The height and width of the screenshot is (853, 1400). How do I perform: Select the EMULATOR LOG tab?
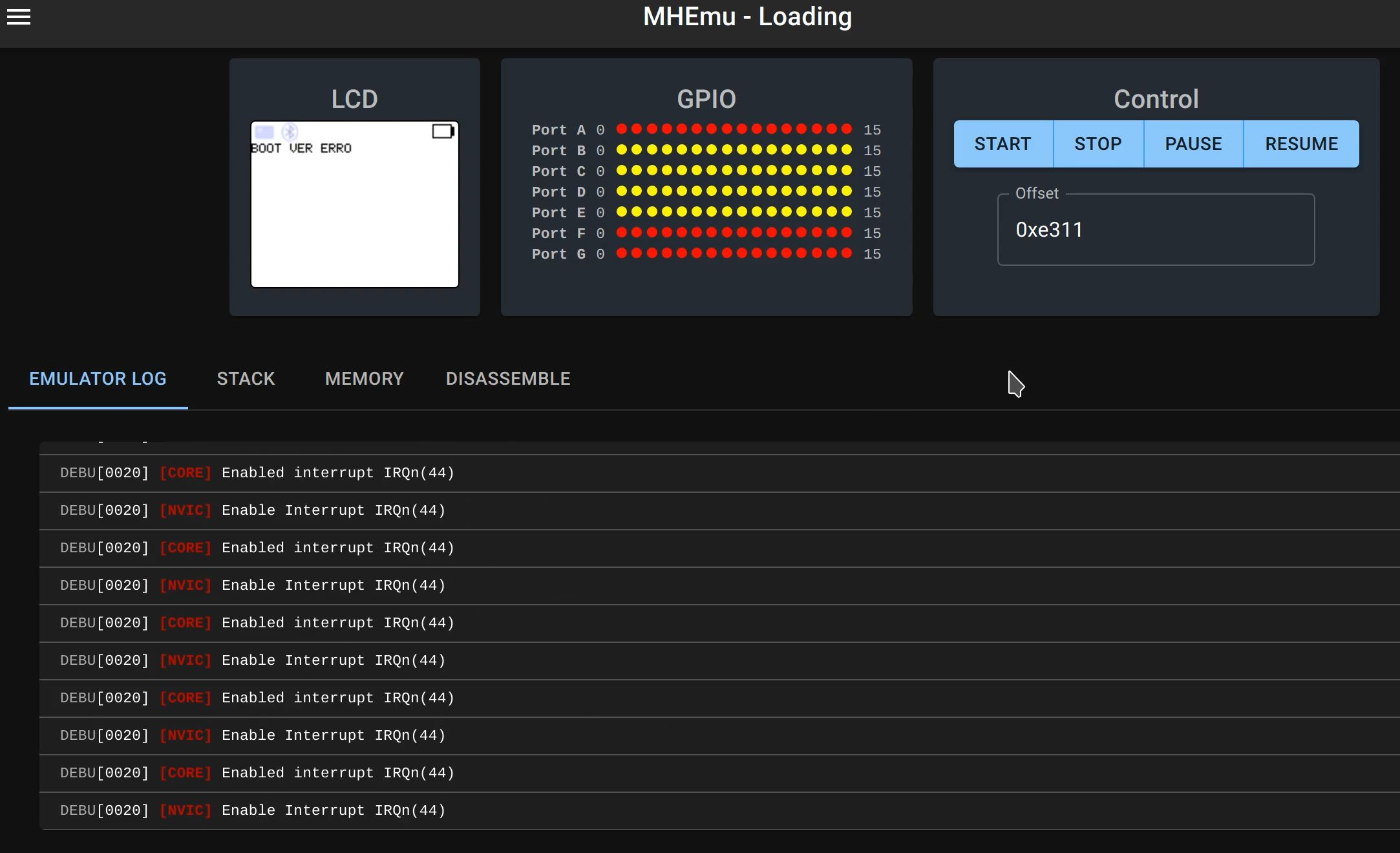(98, 378)
